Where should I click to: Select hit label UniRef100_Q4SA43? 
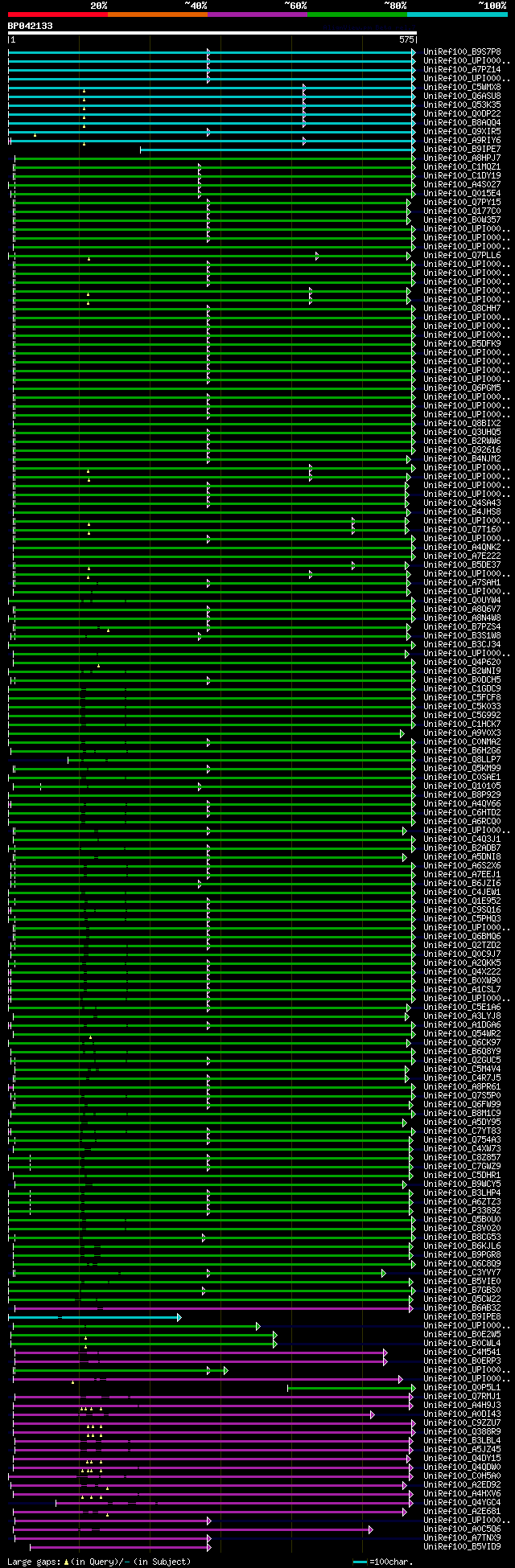point(462,503)
